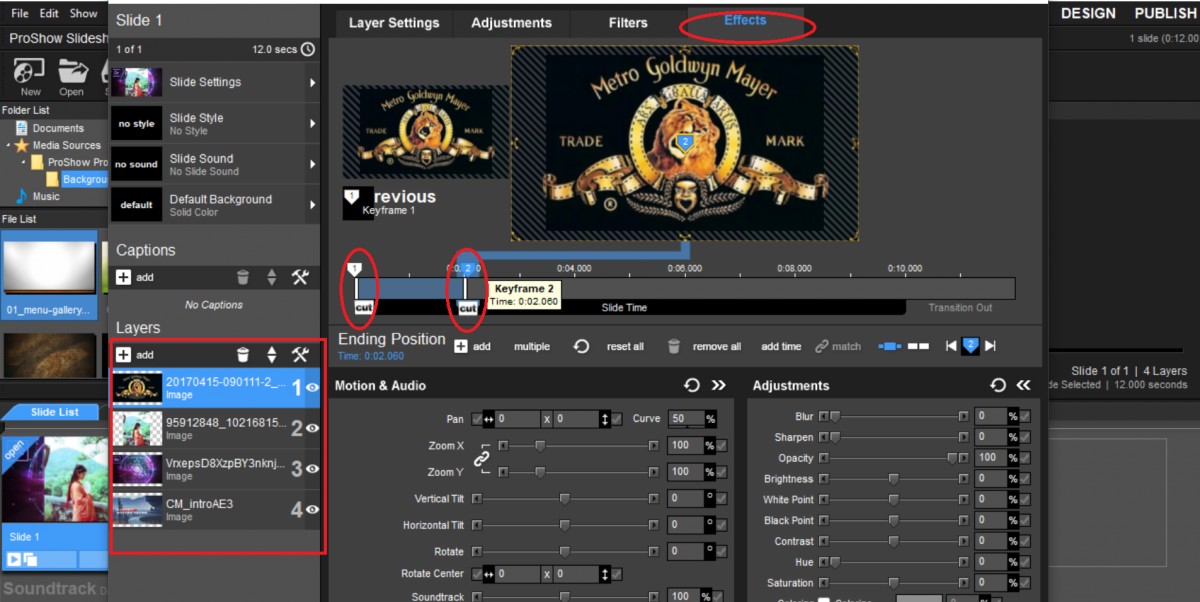Toggle the Blur keyframe checkbox

[x=1025, y=416]
